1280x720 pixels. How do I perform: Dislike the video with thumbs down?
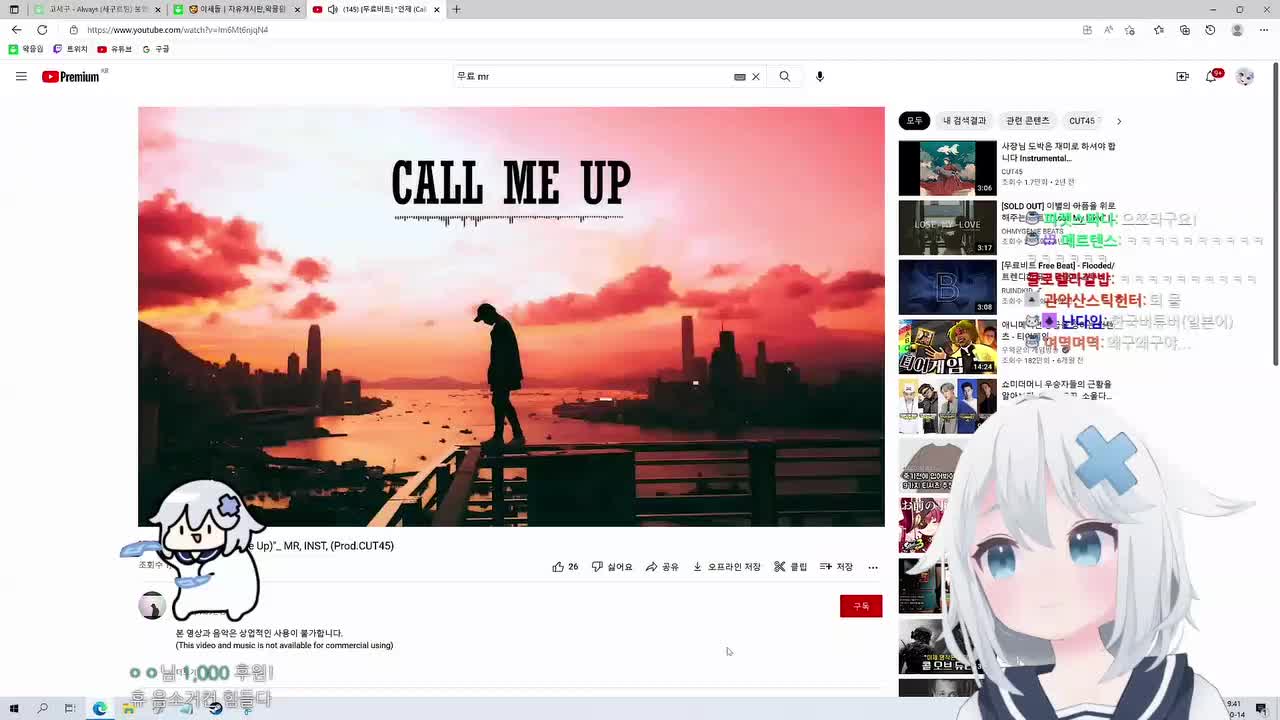tap(612, 567)
